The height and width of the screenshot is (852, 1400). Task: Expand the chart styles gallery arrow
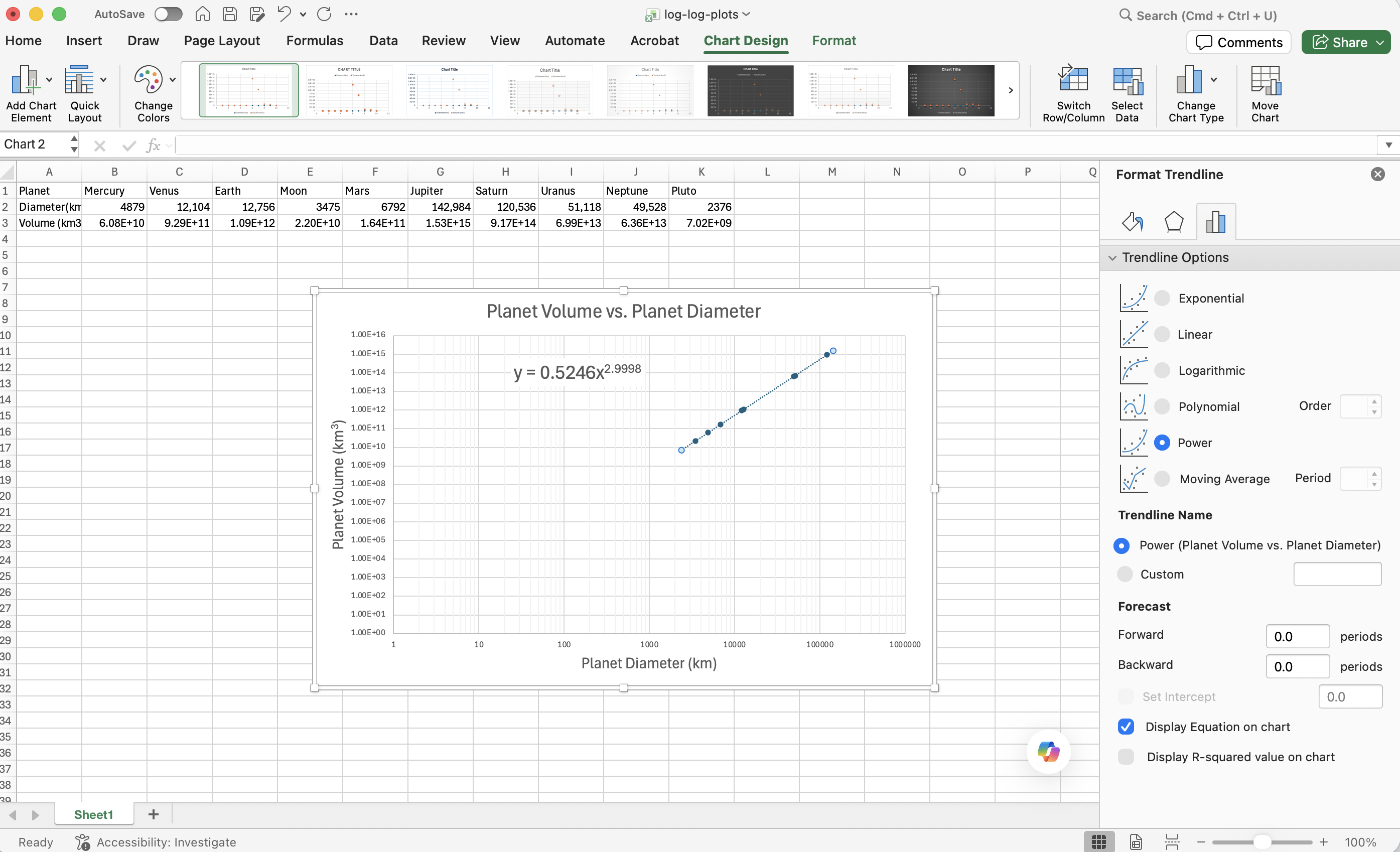(1010, 90)
